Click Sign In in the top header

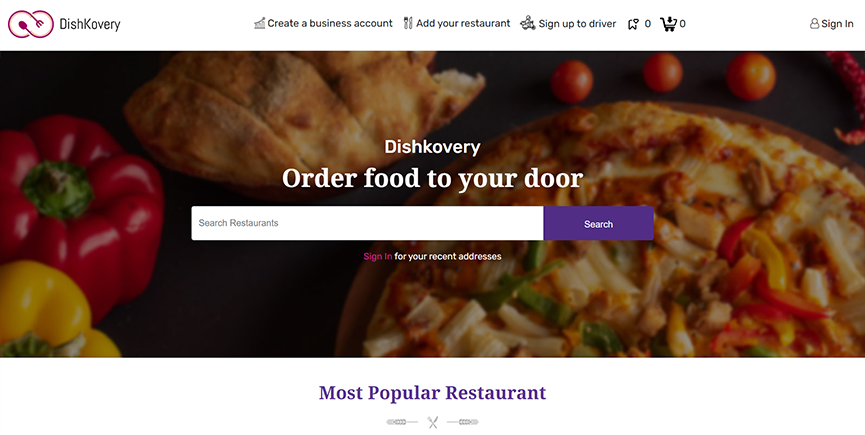[837, 24]
